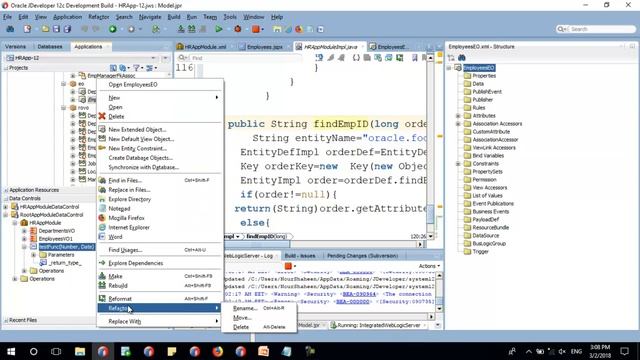The image size is (640, 360).
Task: Click the red X Delete icon in context menu
Action: tap(102, 116)
